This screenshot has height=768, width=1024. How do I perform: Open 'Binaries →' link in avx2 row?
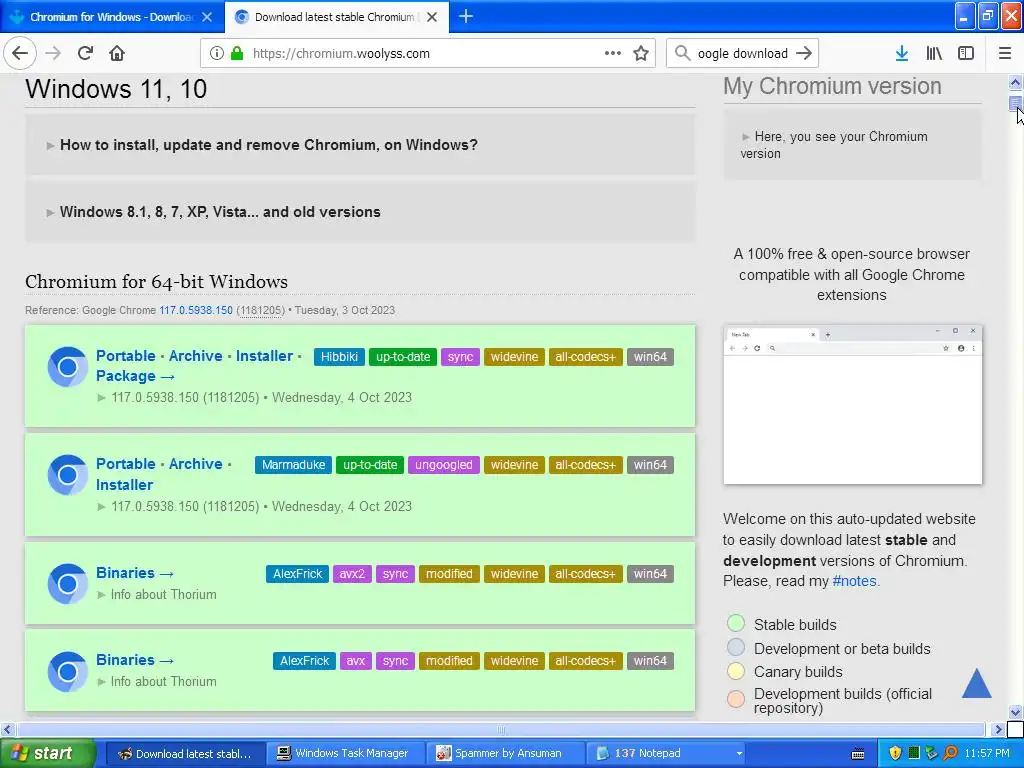coord(135,573)
